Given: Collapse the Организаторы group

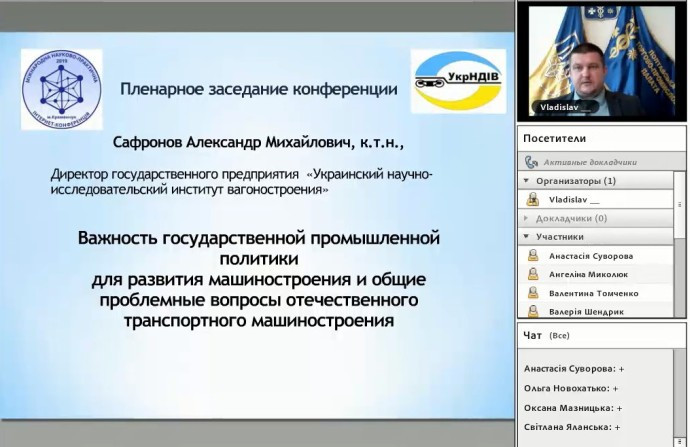Looking at the screenshot, I should click(527, 181).
